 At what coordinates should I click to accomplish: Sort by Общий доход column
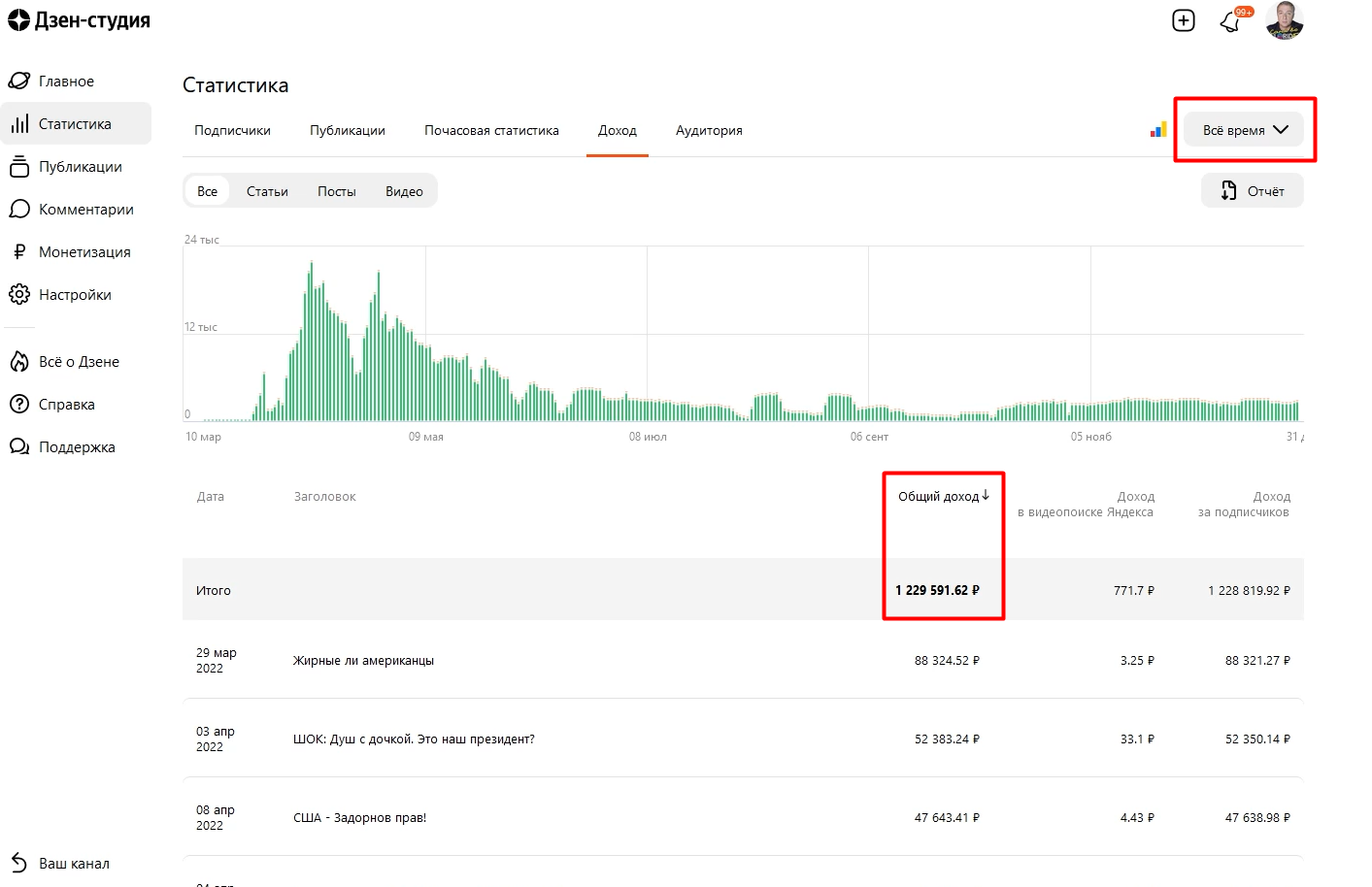(x=938, y=496)
